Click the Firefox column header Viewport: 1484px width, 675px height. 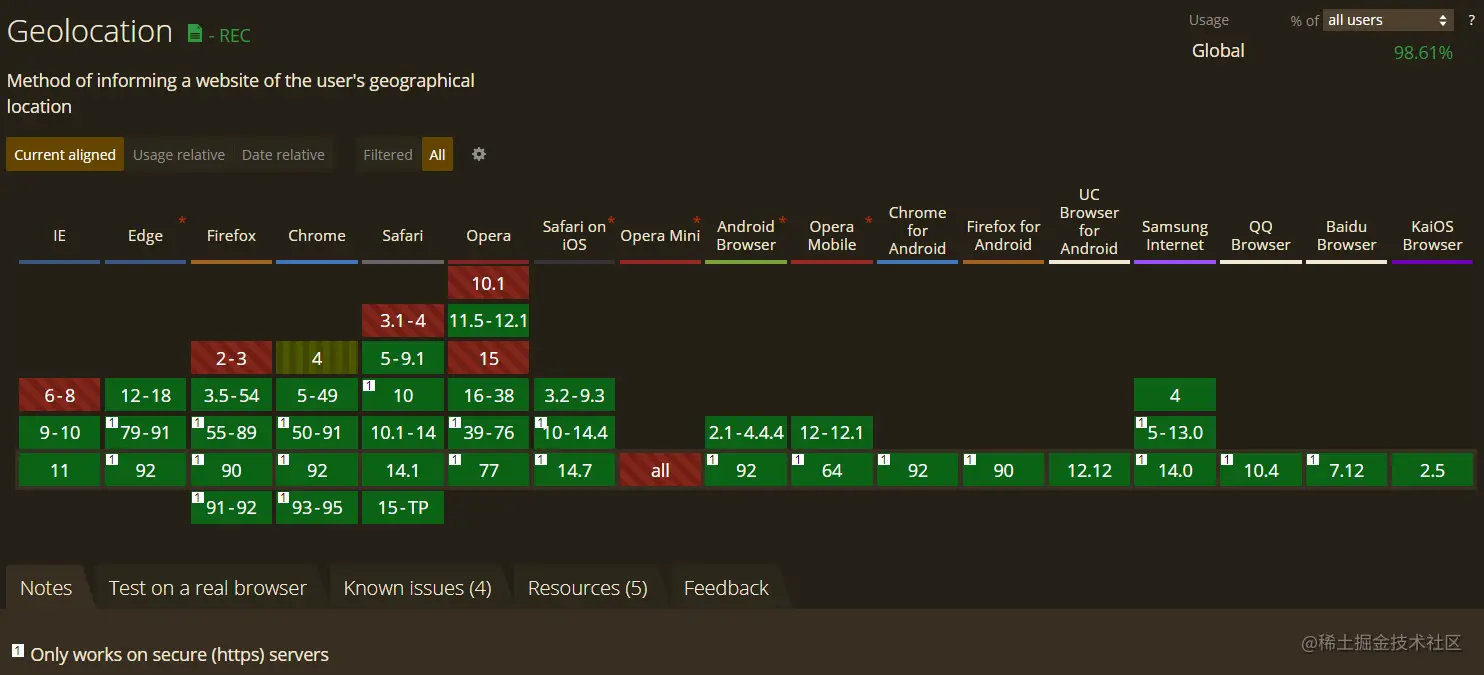click(231, 236)
